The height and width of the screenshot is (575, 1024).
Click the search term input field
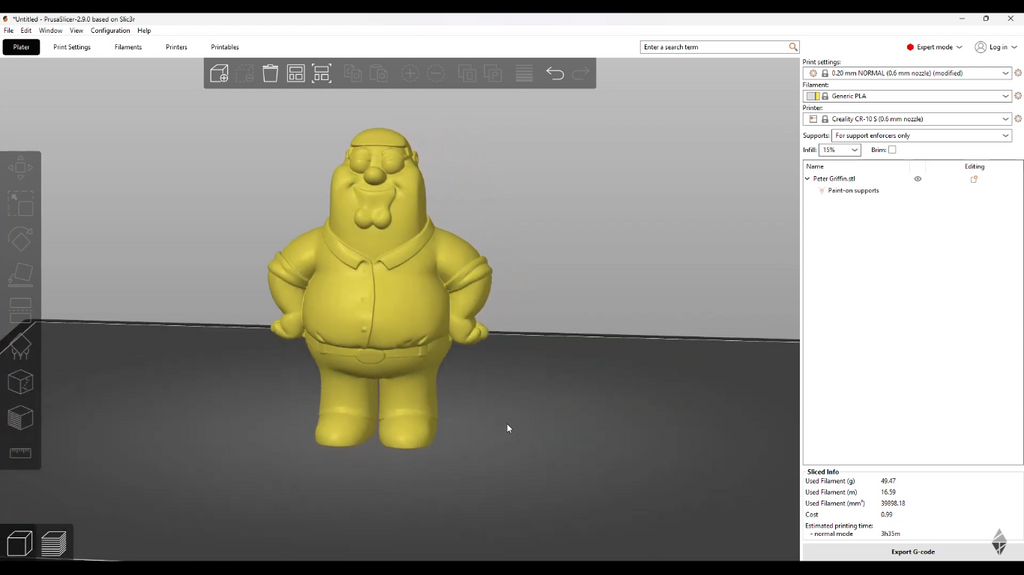[x=714, y=47]
